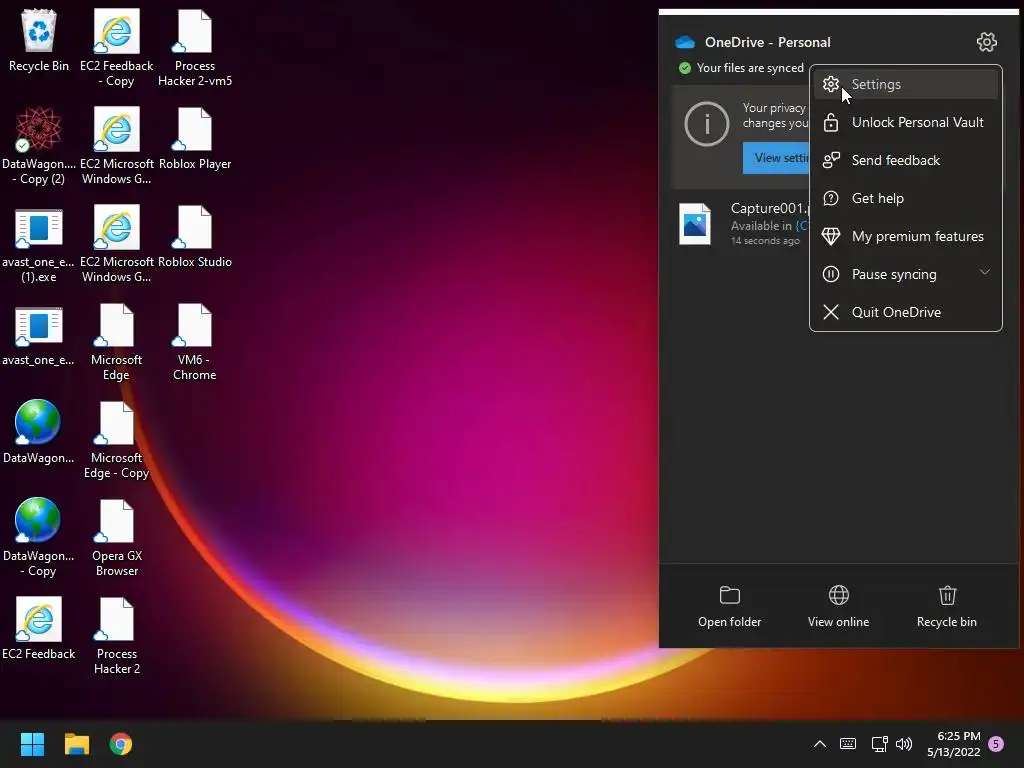The height and width of the screenshot is (768, 1024).
Task: Choose Quit OneDrive
Action: [905, 312]
